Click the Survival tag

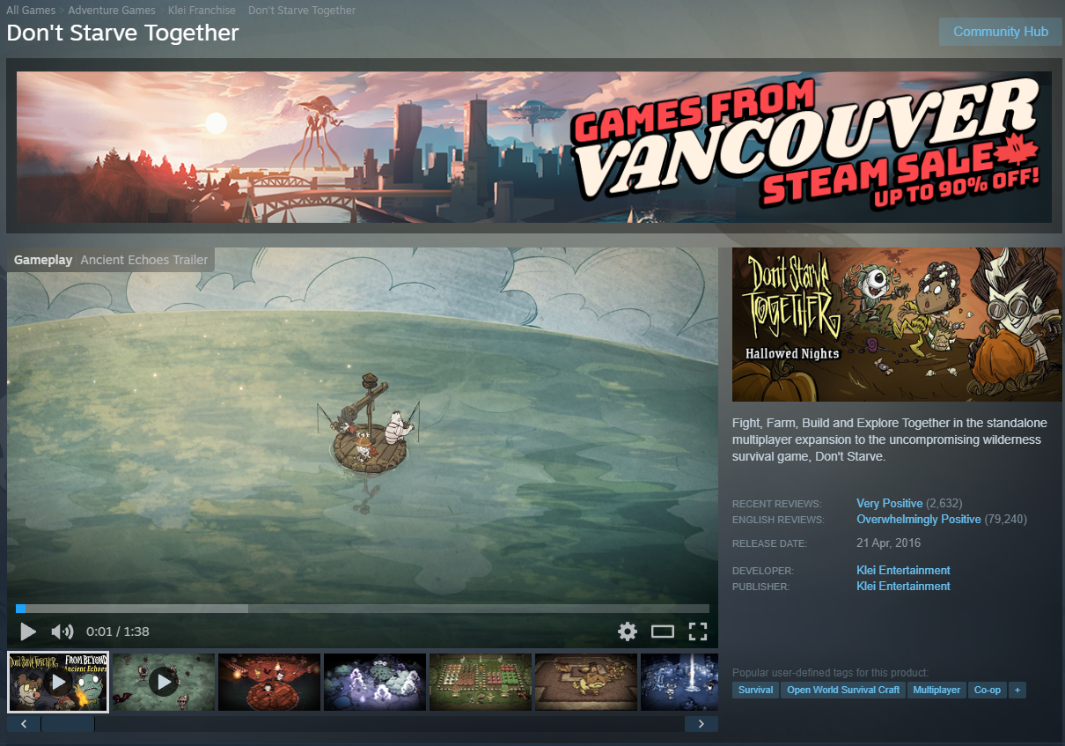[x=755, y=690]
